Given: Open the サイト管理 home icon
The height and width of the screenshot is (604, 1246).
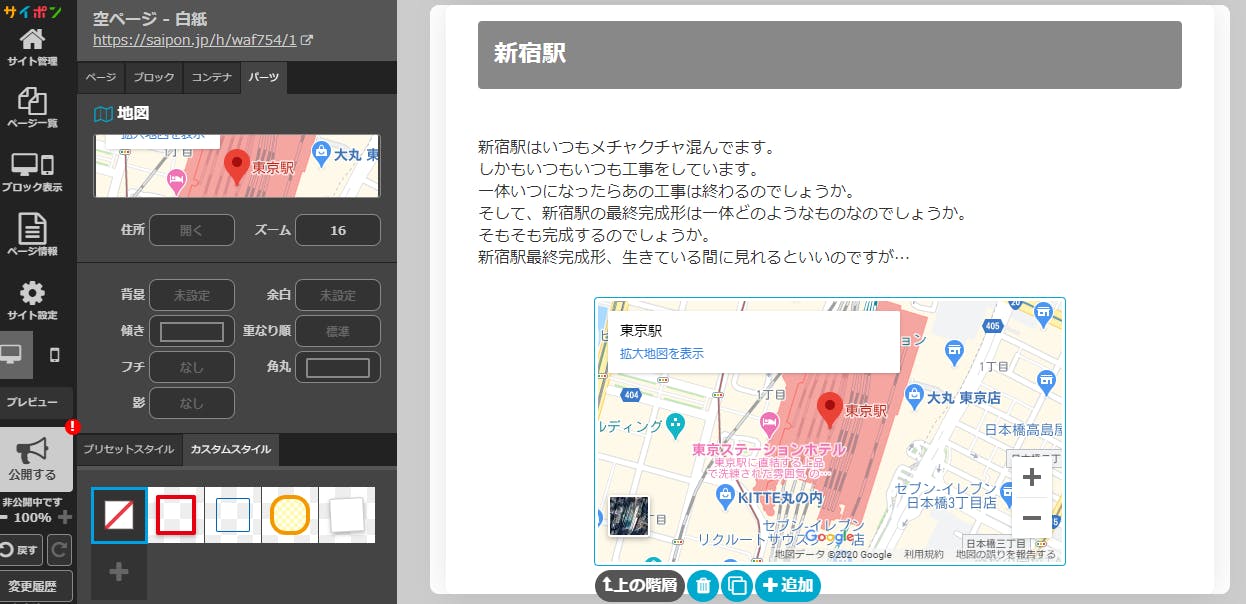Looking at the screenshot, I should coord(32,47).
